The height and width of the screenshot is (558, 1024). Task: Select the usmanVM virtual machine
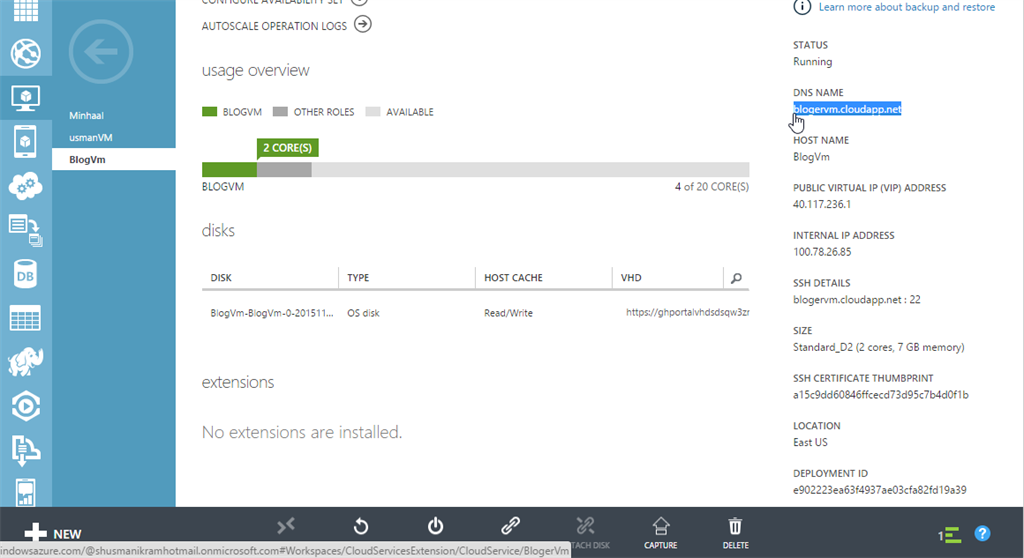pyautogui.click(x=91, y=138)
